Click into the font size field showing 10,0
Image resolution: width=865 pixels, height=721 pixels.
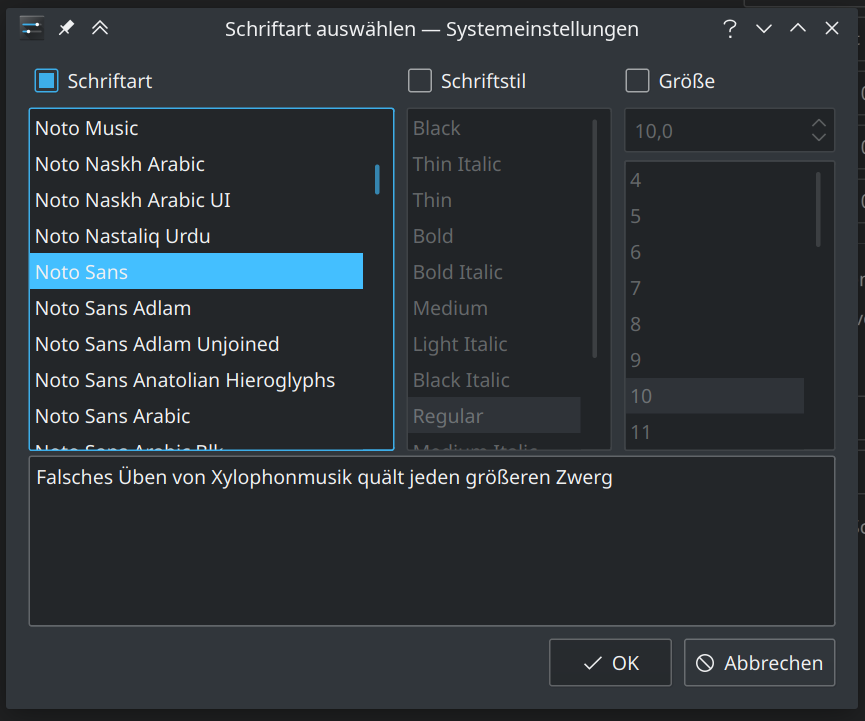tap(715, 130)
